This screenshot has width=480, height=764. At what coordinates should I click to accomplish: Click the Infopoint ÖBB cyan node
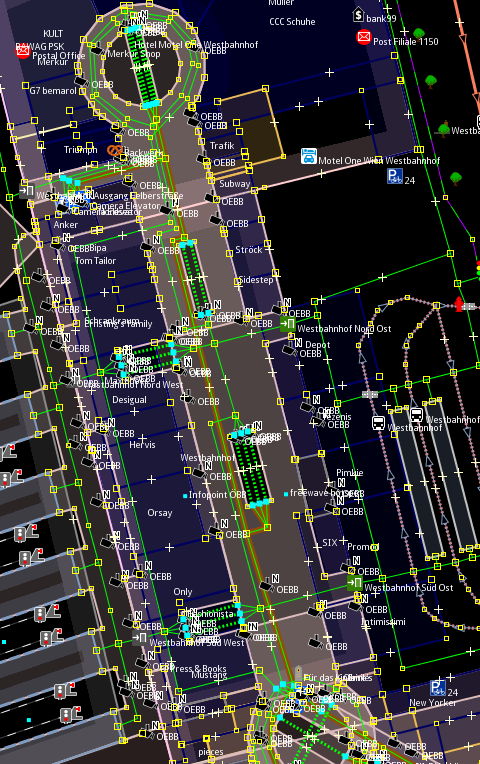(185, 496)
